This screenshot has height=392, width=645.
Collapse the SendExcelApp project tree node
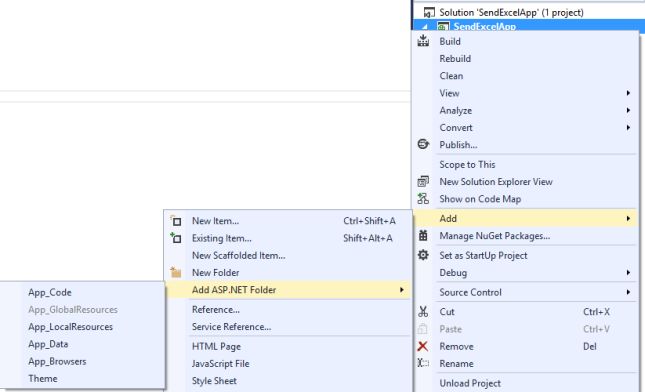click(x=425, y=27)
